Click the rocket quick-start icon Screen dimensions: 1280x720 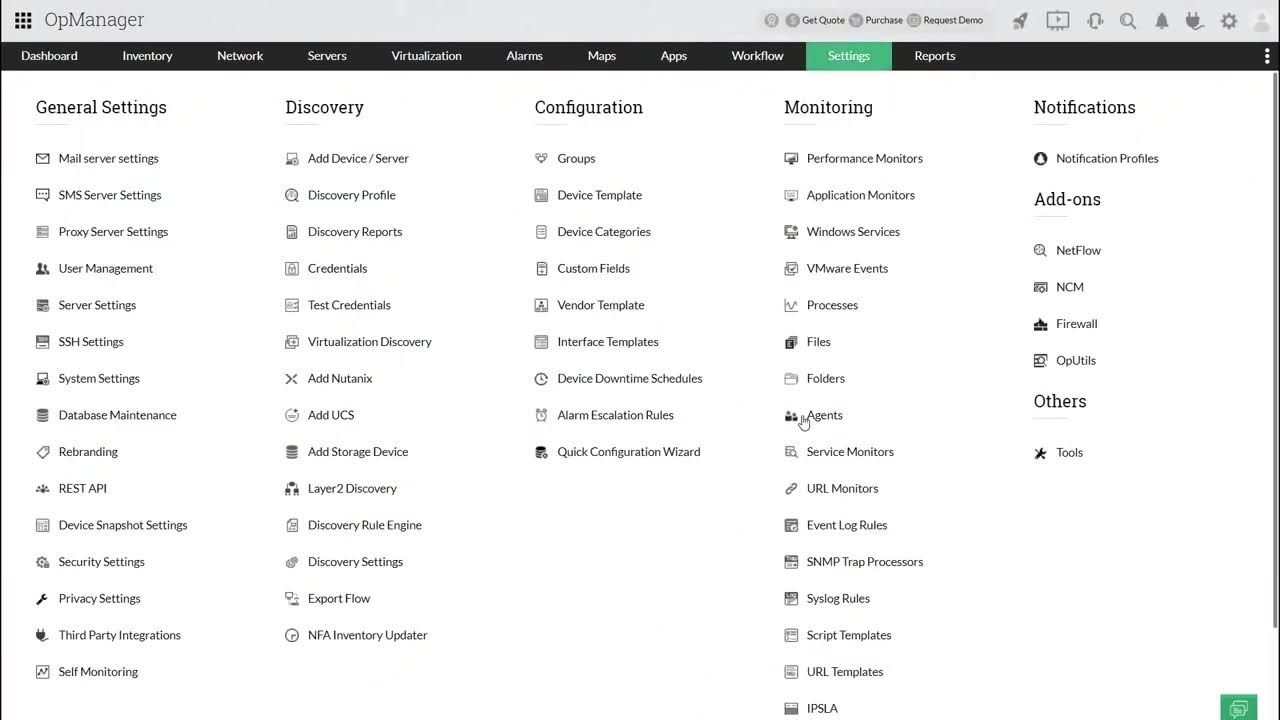(1020, 20)
